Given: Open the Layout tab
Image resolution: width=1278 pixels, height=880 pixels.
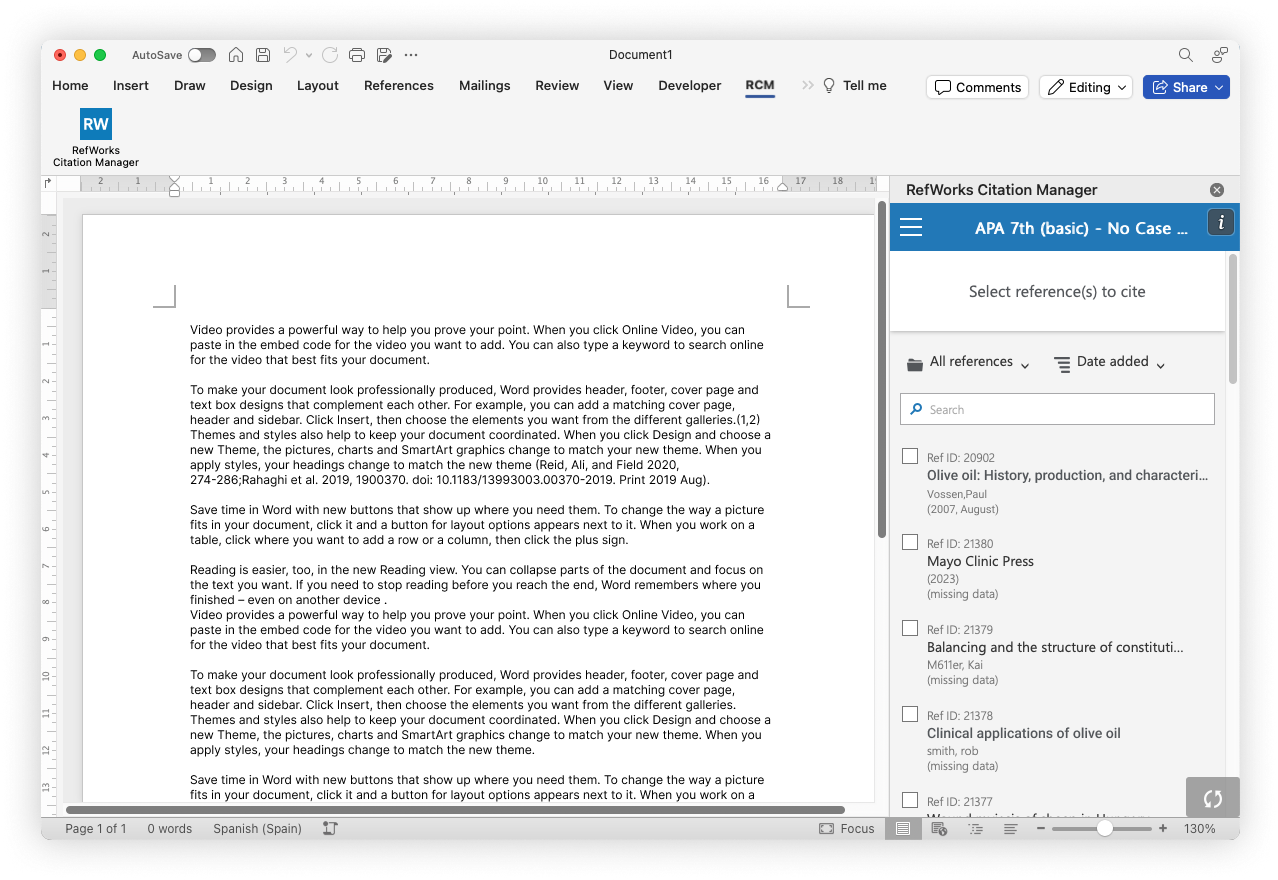Looking at the screenshot, I should 318,85.
